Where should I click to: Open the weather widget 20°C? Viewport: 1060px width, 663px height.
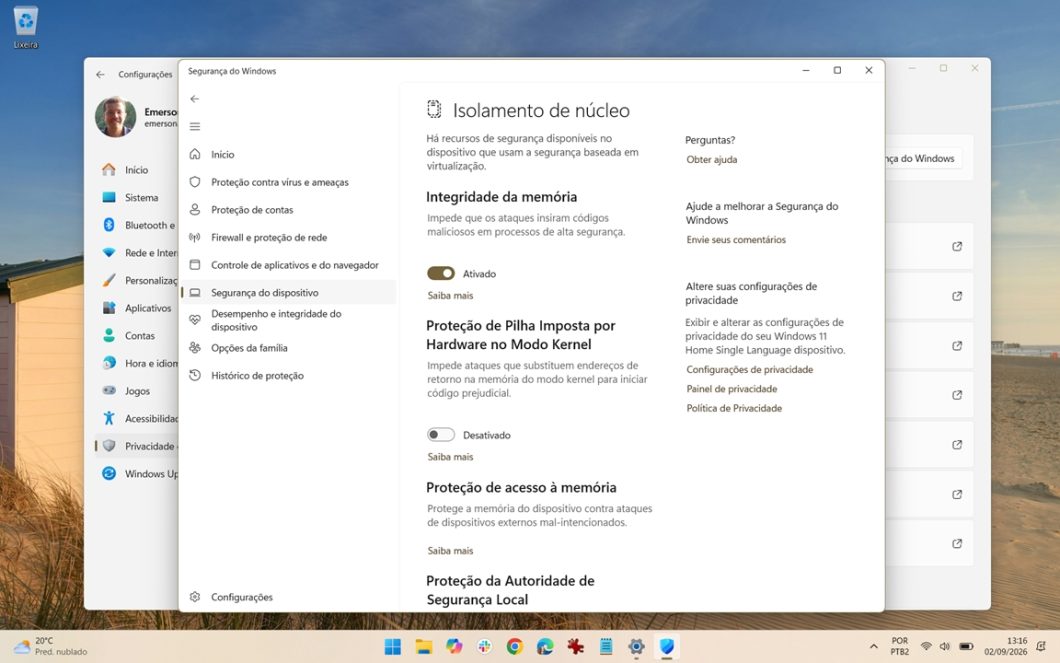click(x=51, y=647)
